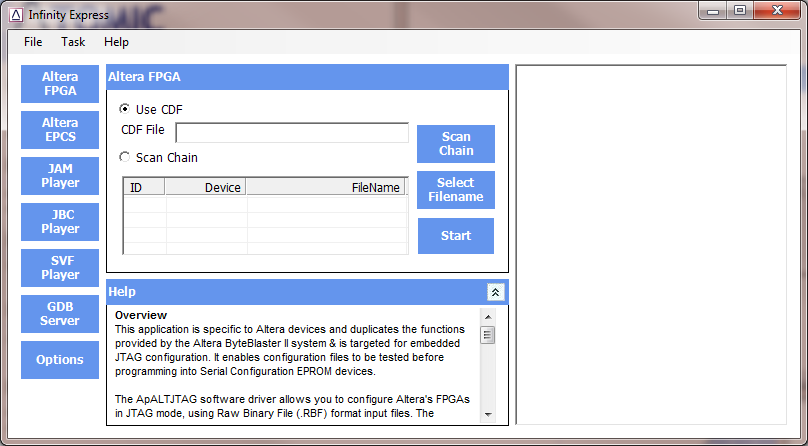
Task: Open the GDB Server section
Action: (x=60, y=314)
